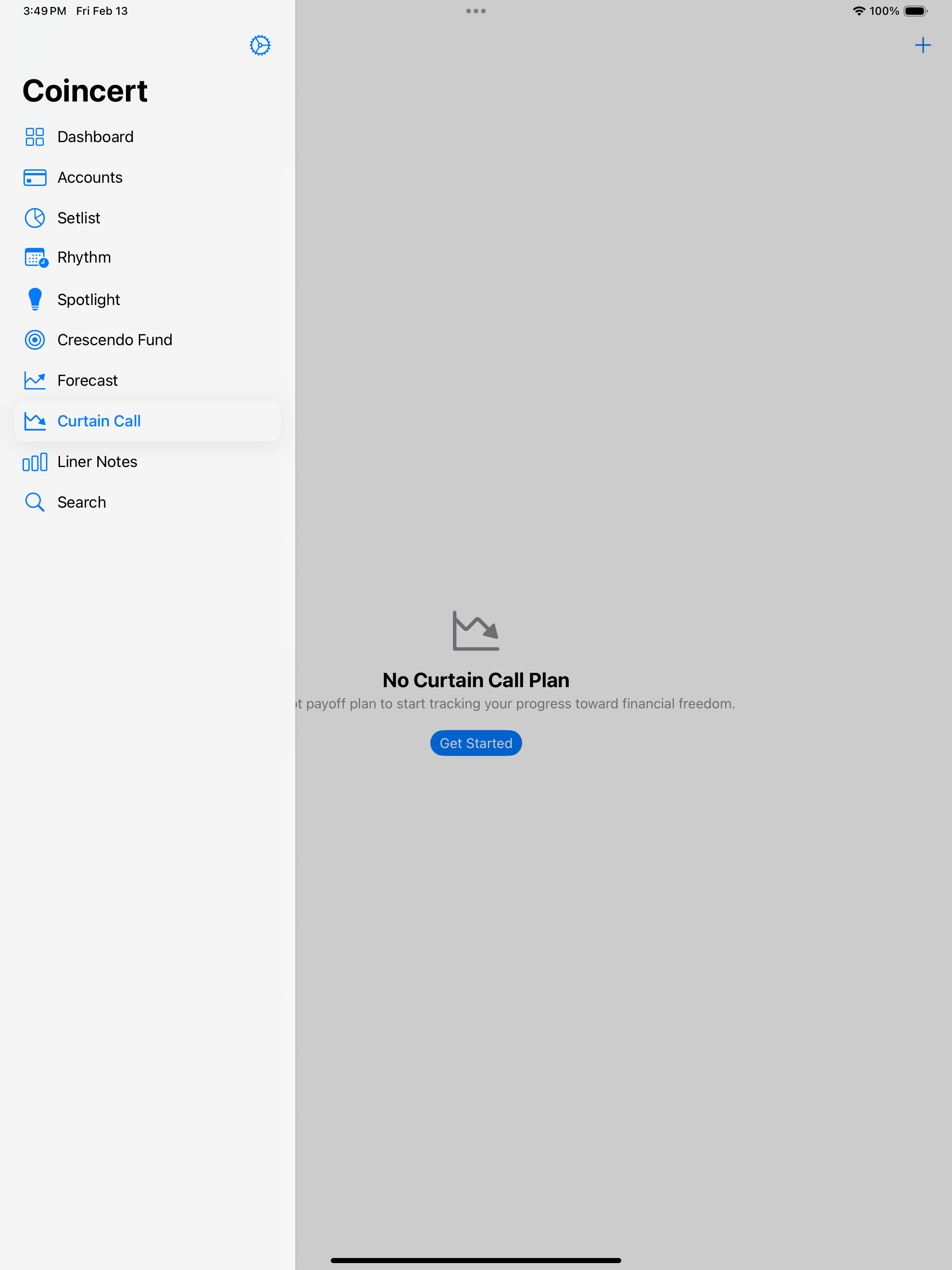Open the Forecast trend chart icon
Screen dimensions: 952x1270
pyautogui.click(x=35, y=380)
